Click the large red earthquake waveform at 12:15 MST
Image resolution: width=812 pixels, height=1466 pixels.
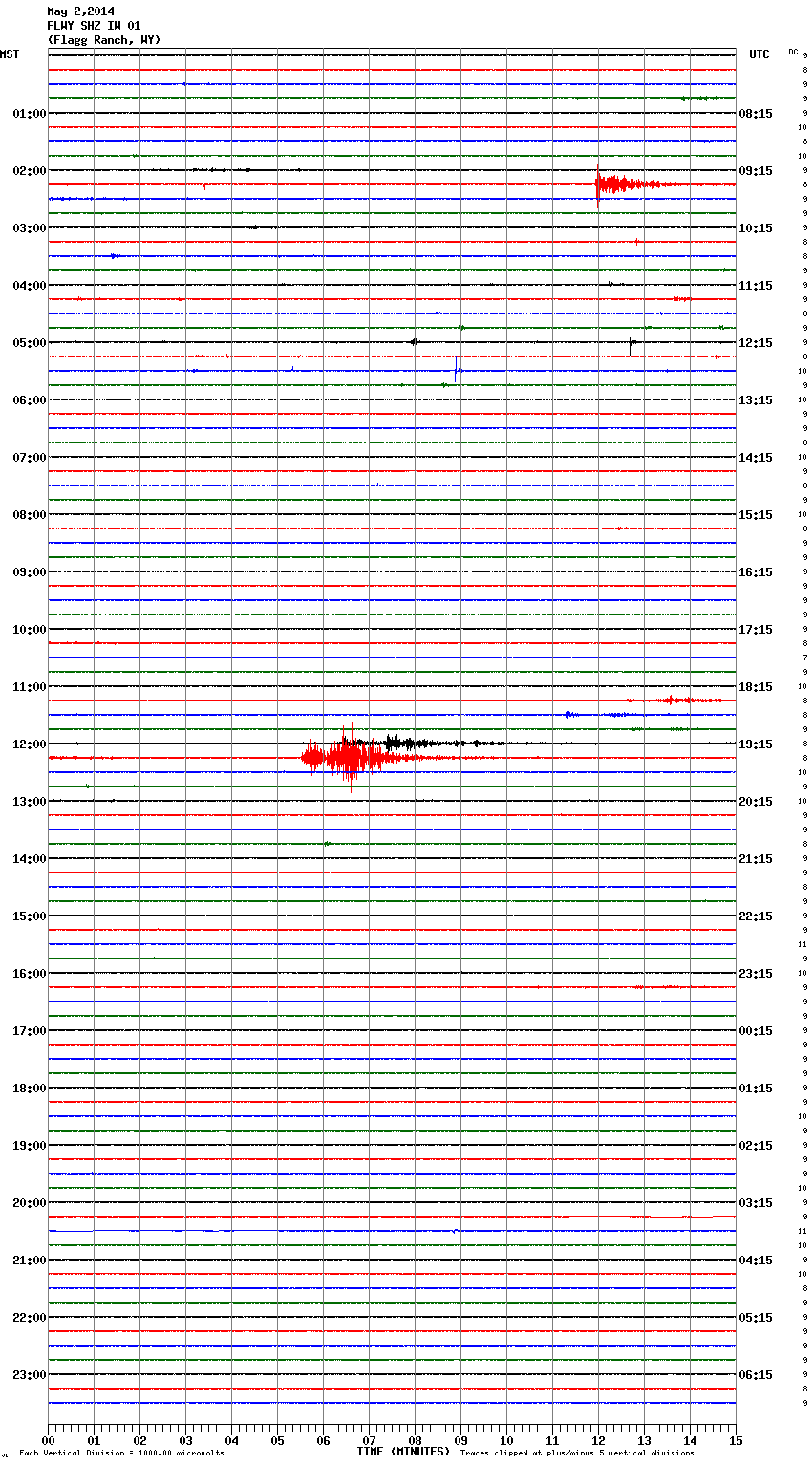click(x=353, y=758)
